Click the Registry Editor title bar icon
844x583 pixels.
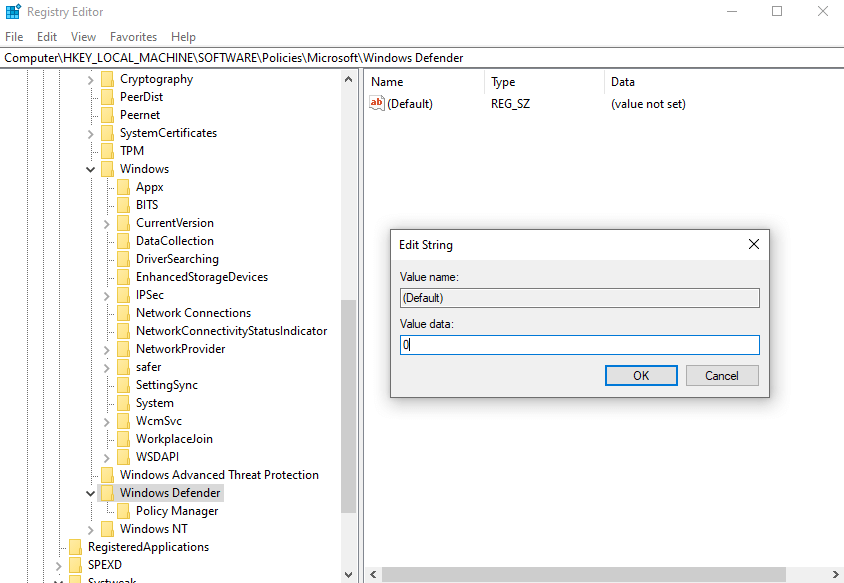pos(11,11)
